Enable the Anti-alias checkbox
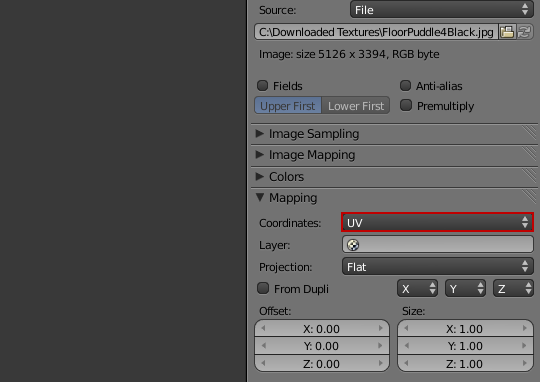 click(405, 85)
